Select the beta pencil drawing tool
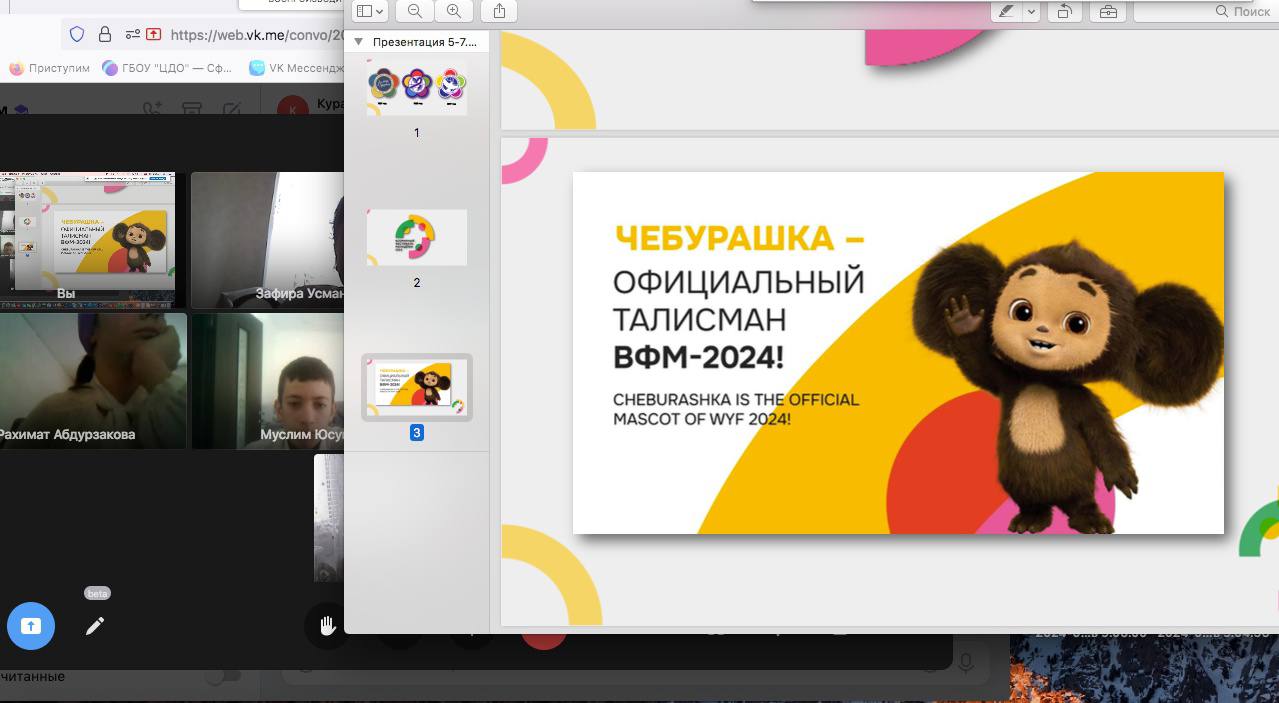Viewport: 1279px width, 703px height. (x=95, y=626)
